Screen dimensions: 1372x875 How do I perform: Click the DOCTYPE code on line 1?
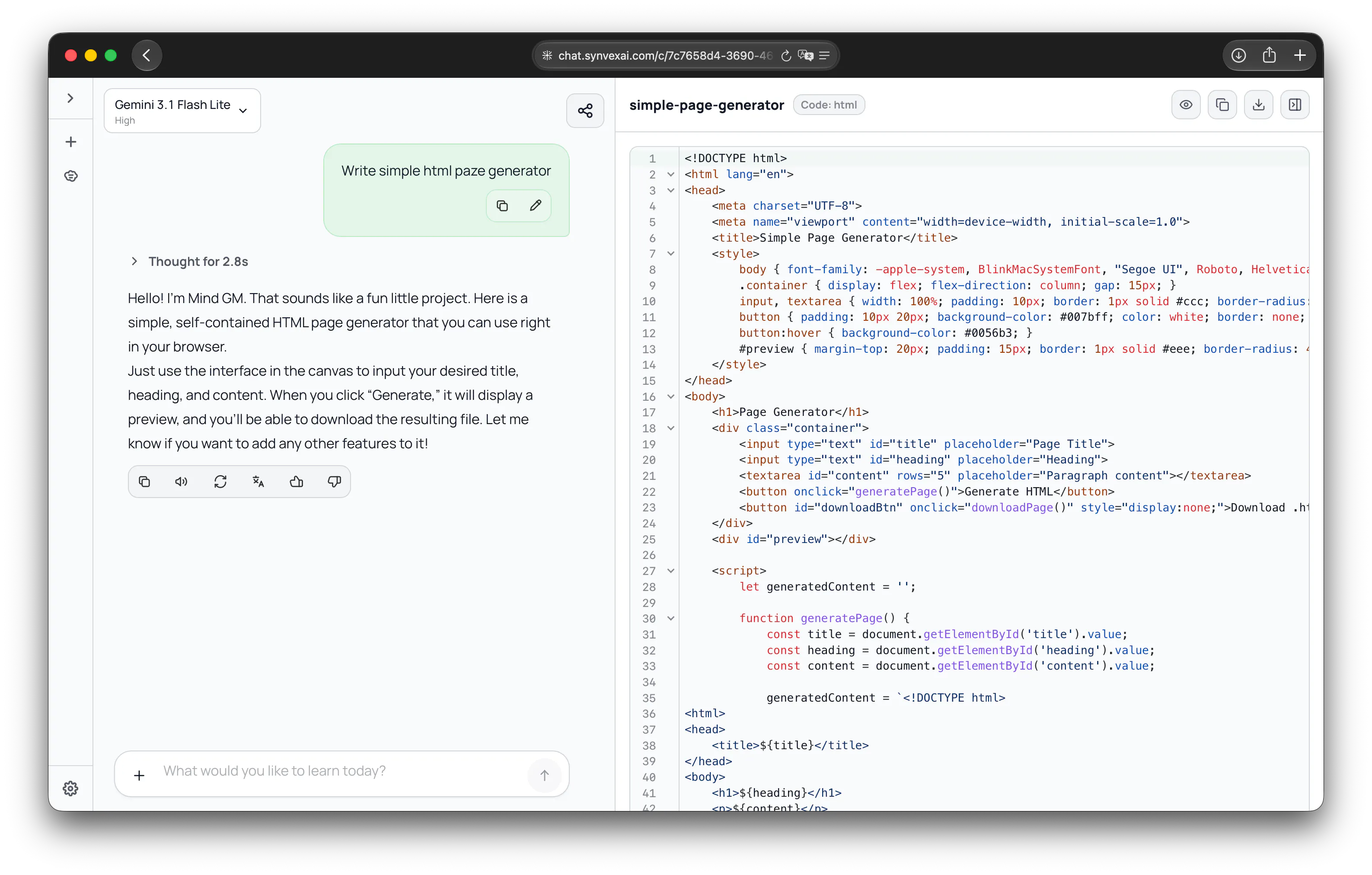tap(735, 158)
